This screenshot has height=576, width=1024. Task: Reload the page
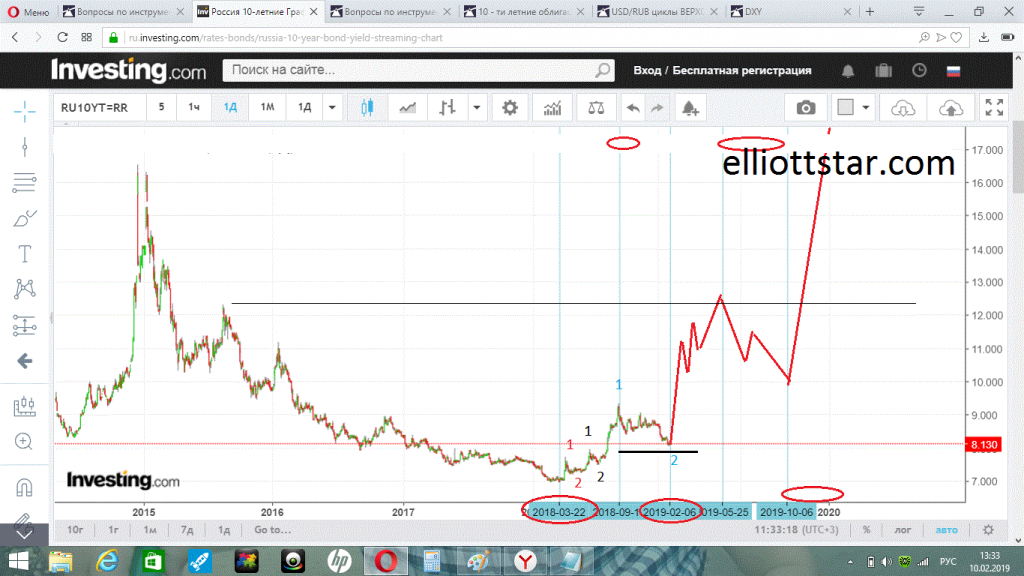62,37
